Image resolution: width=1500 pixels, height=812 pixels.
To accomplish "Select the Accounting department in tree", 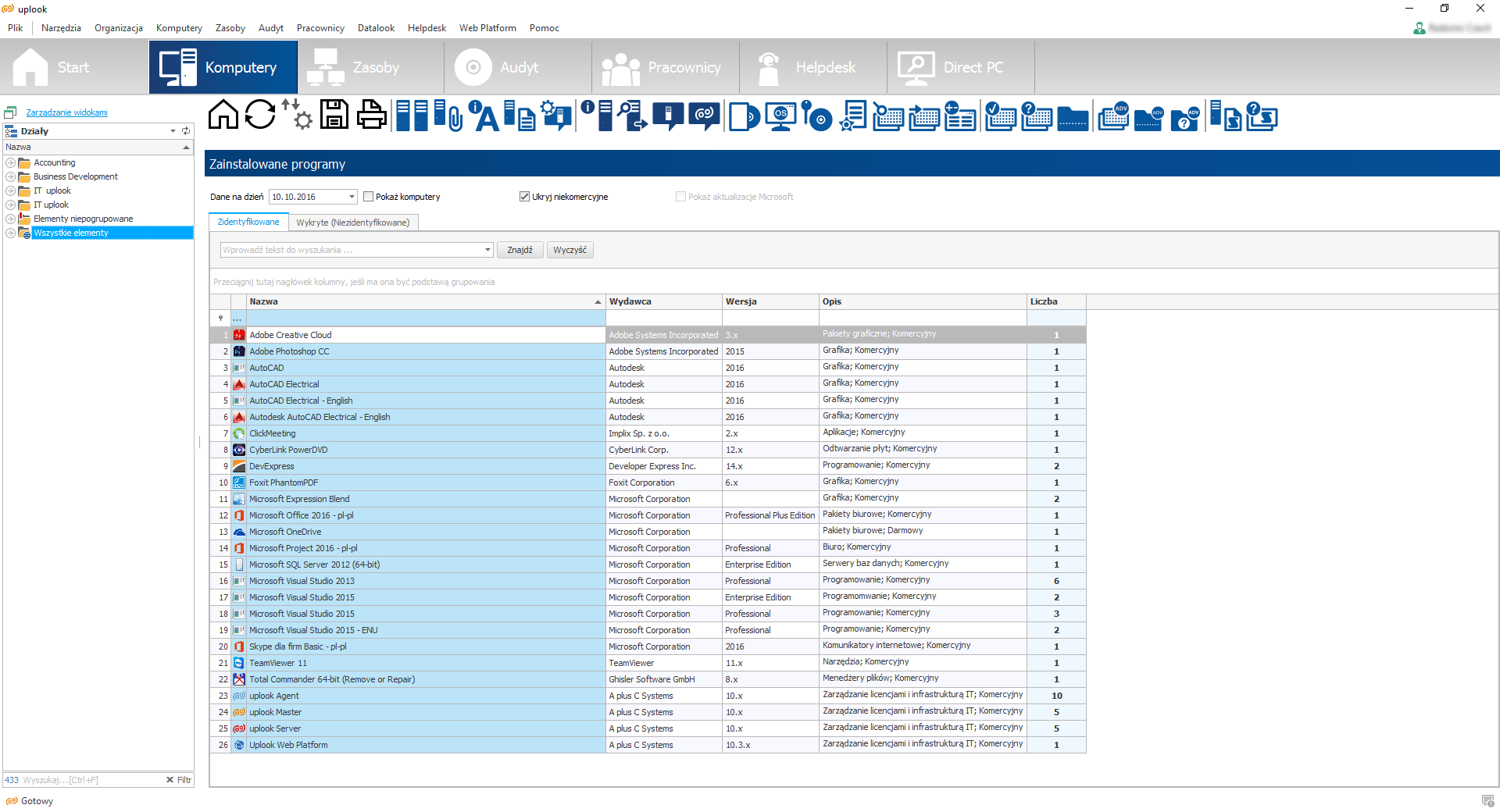I will (55, 162).
